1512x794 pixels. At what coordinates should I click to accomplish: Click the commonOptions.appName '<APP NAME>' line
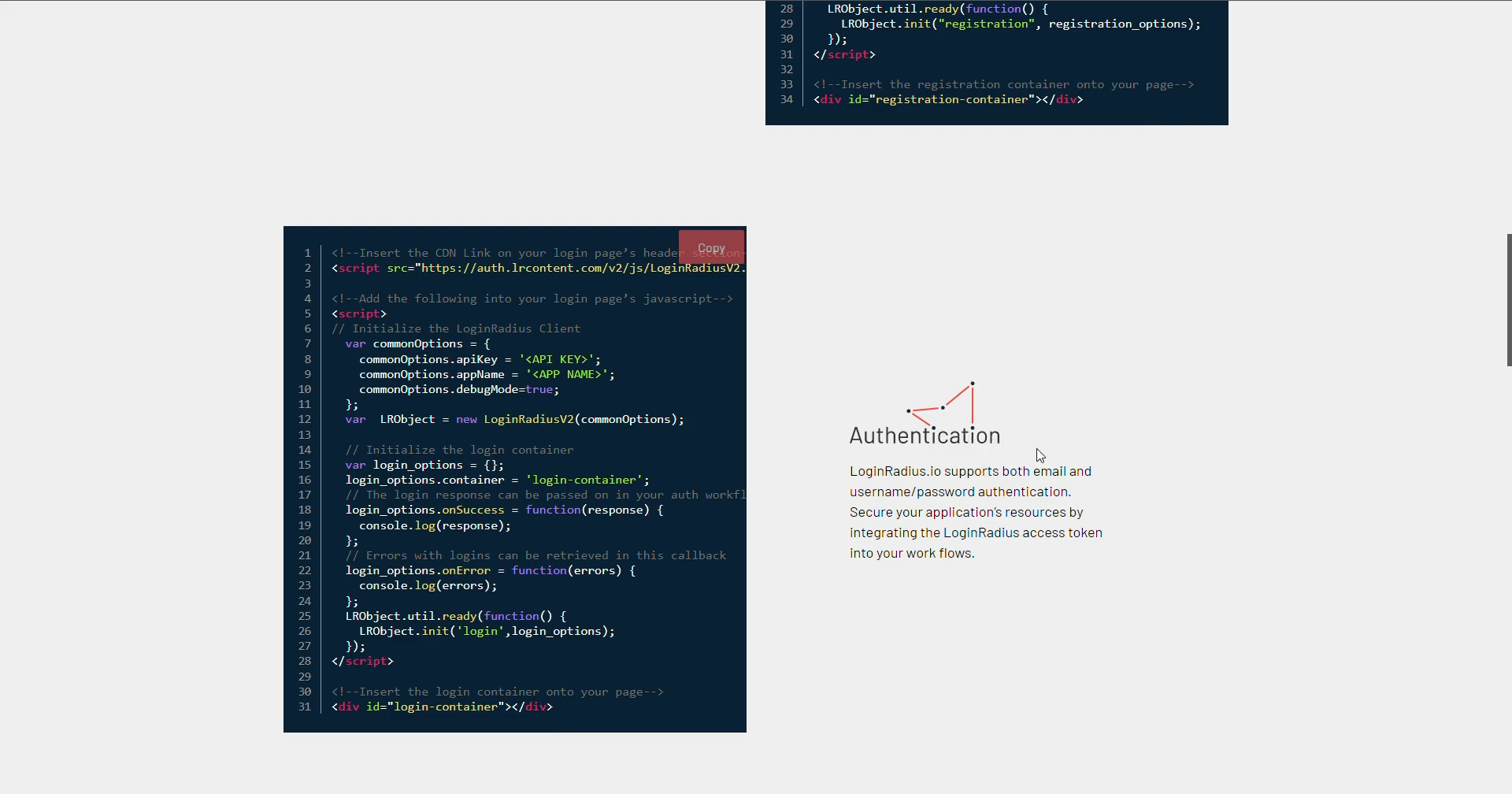[487, 374]
